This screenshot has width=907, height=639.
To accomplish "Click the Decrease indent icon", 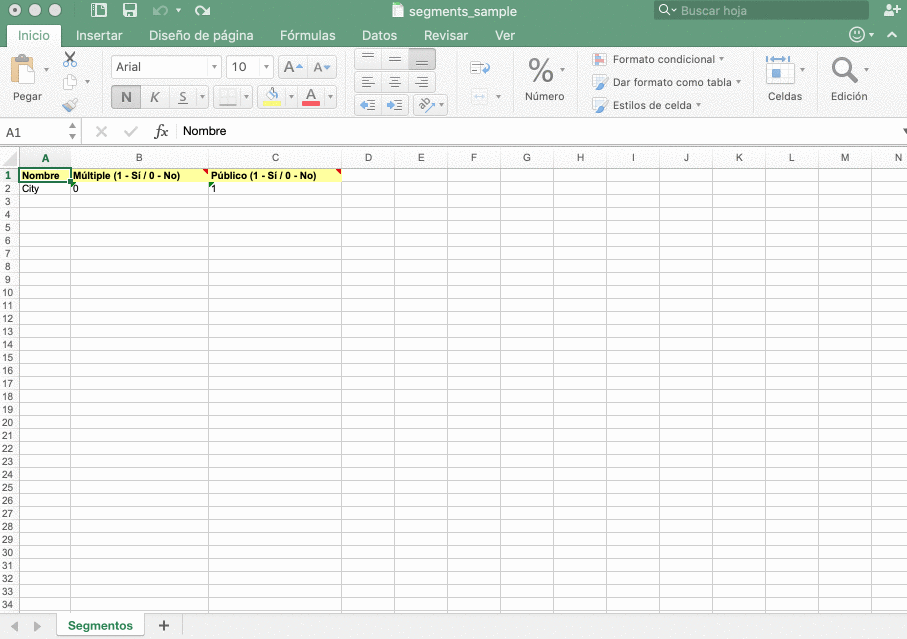I will coord(368,105).
